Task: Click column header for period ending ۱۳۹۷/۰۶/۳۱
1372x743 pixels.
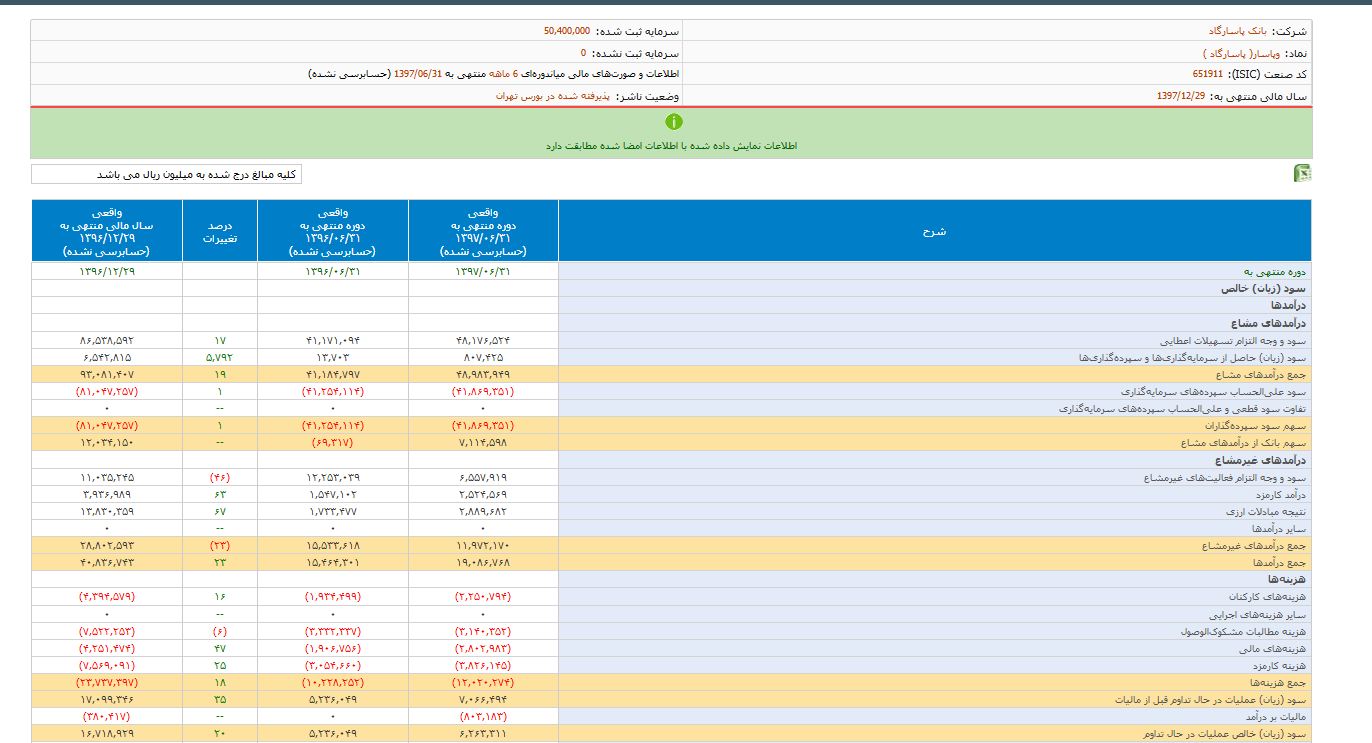Action: coord(483,231)
